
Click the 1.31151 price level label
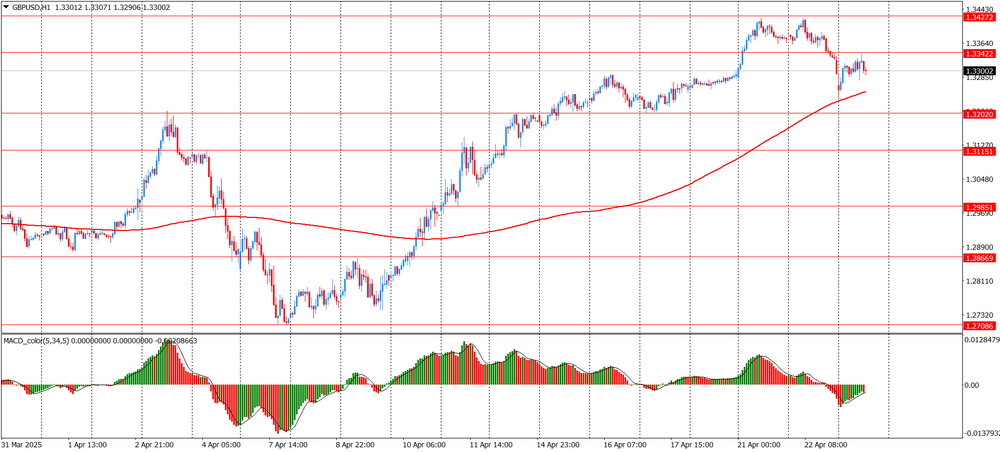click(x=978, y=151)
